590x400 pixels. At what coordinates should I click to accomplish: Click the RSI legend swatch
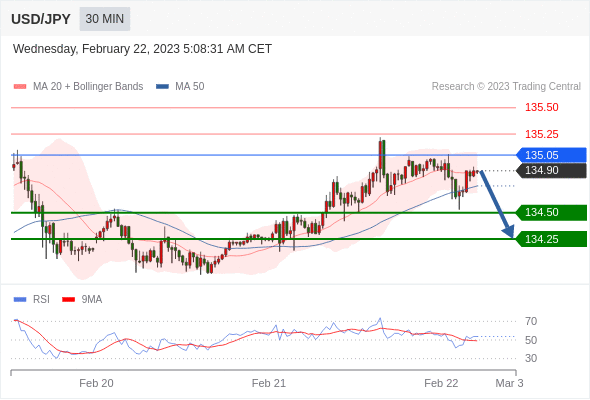(x=20, y=300)
